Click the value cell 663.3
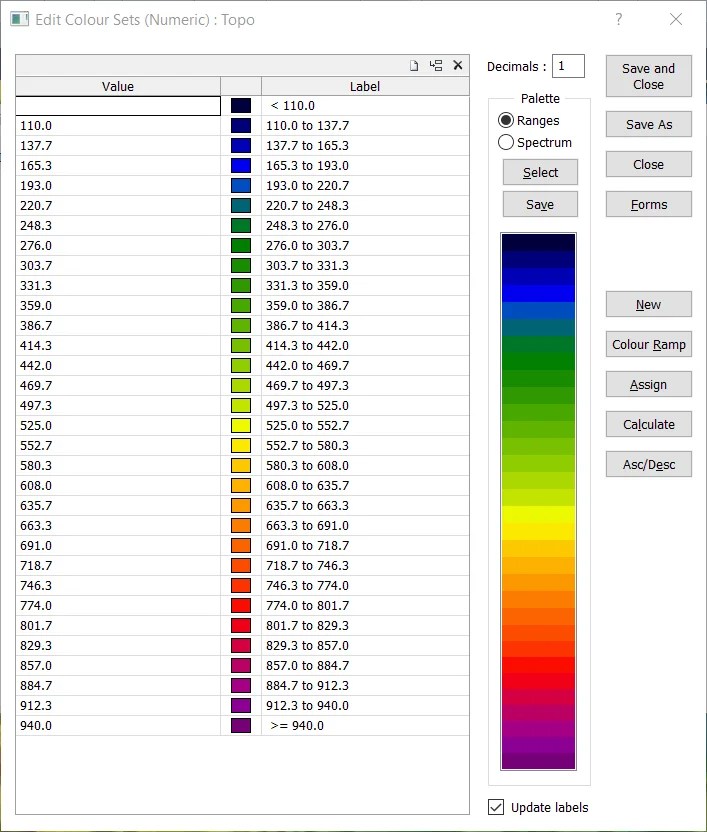 [118, 525]
